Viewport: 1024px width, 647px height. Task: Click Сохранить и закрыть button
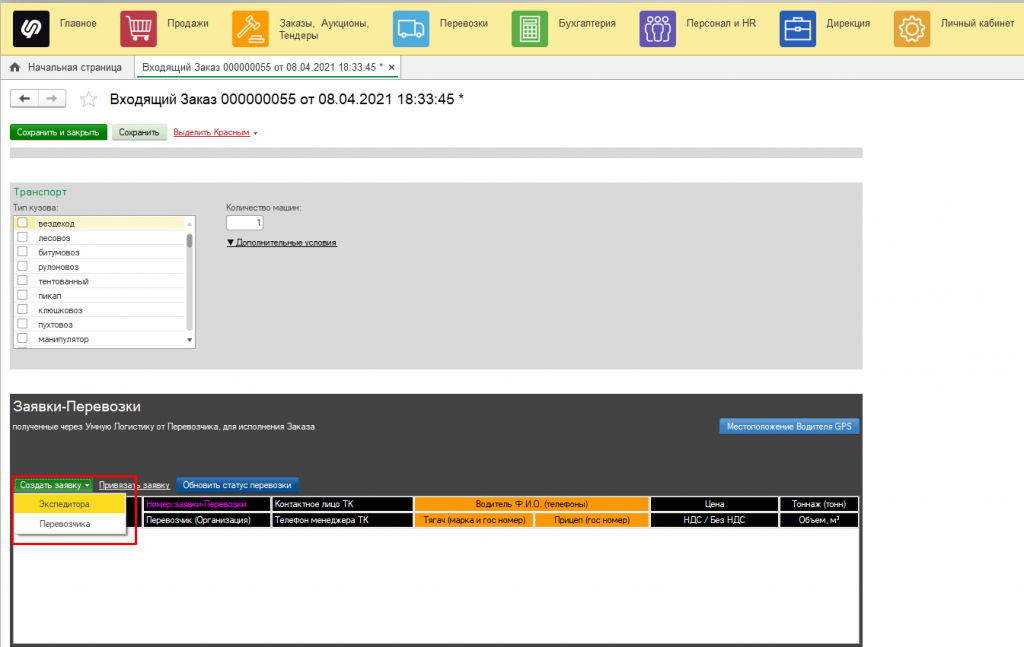(x=58, y=133)
